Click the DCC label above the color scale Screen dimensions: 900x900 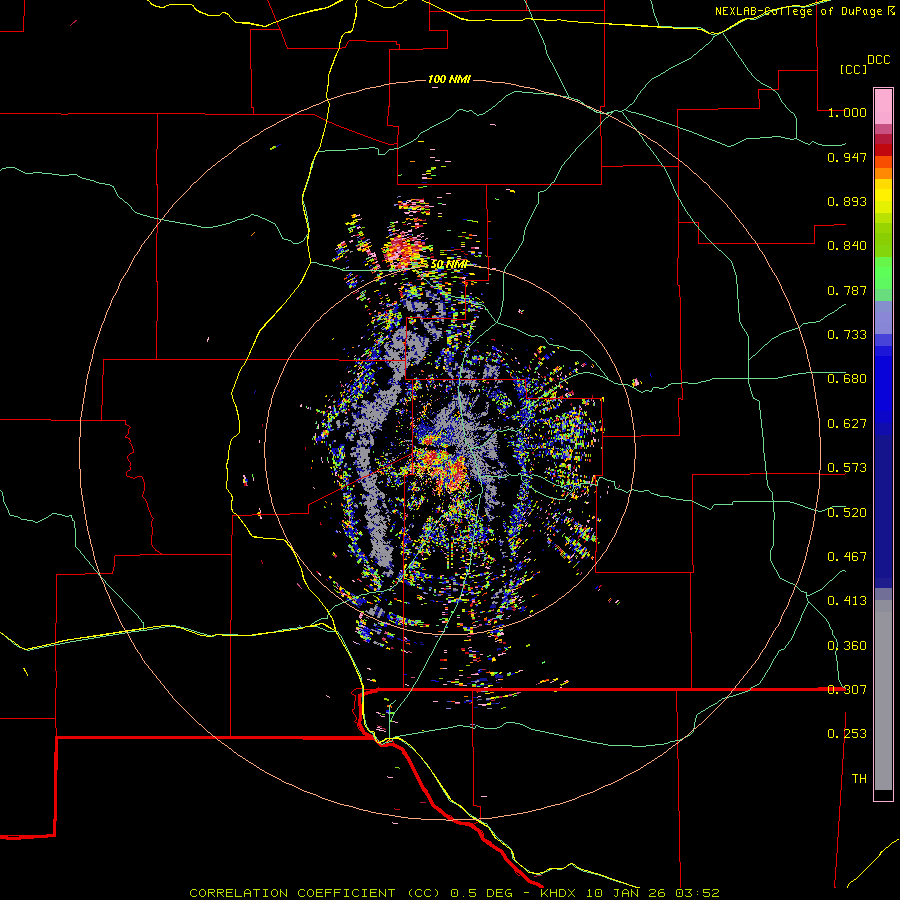[x=878, y=60]
